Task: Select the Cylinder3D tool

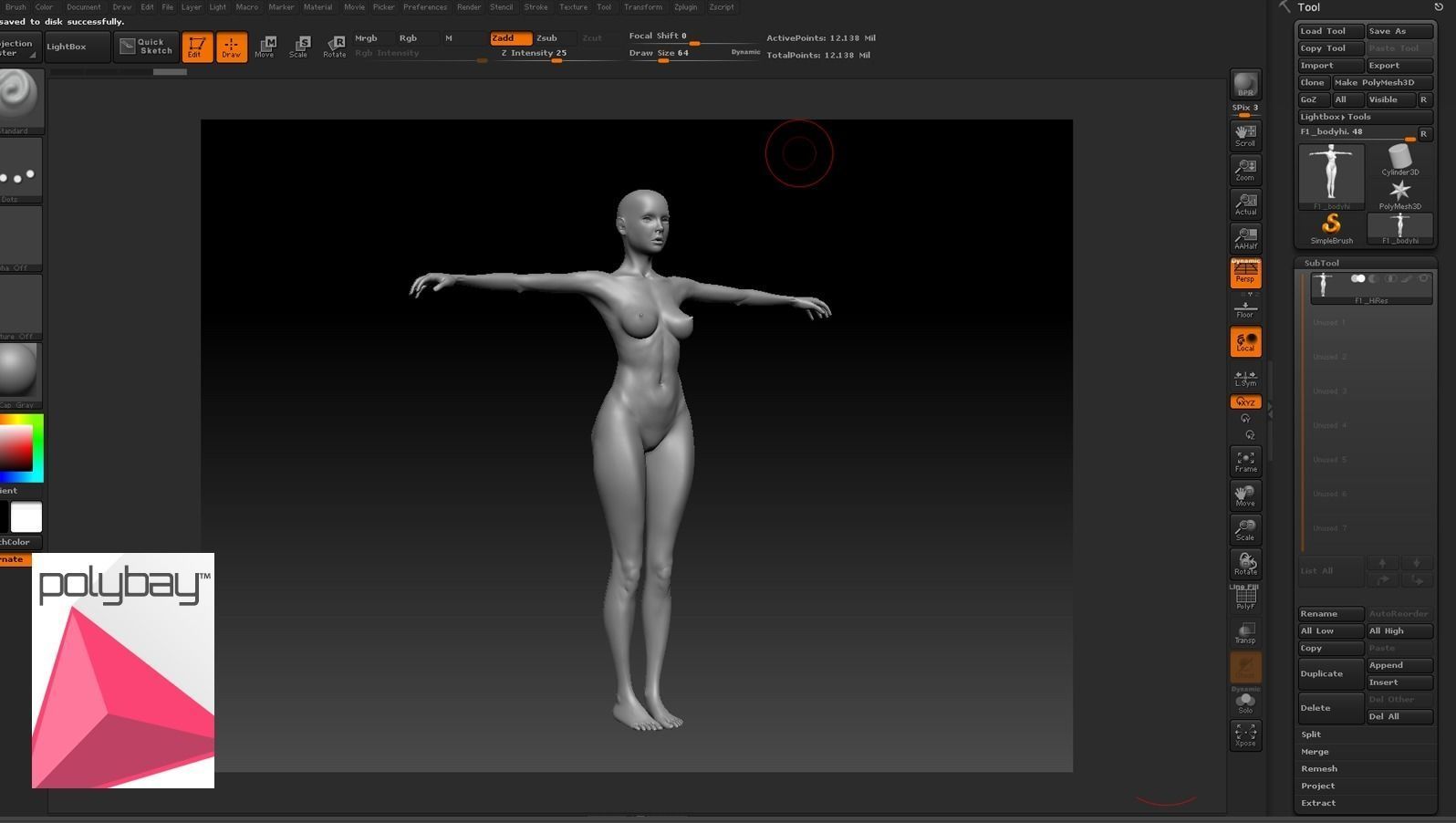Action: tap(1399, 160)
